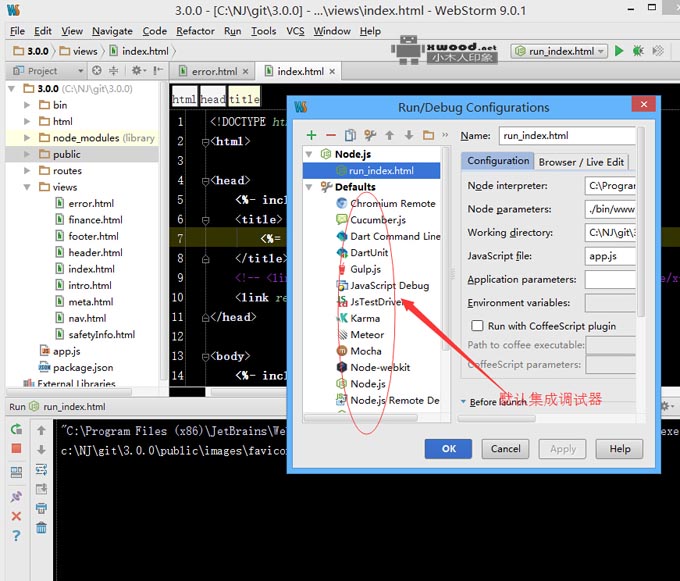Image resolution: width=680 pixels, height=581 pixels.
Task: Expand node_modules folder arrow
Action: coord(27,138)
